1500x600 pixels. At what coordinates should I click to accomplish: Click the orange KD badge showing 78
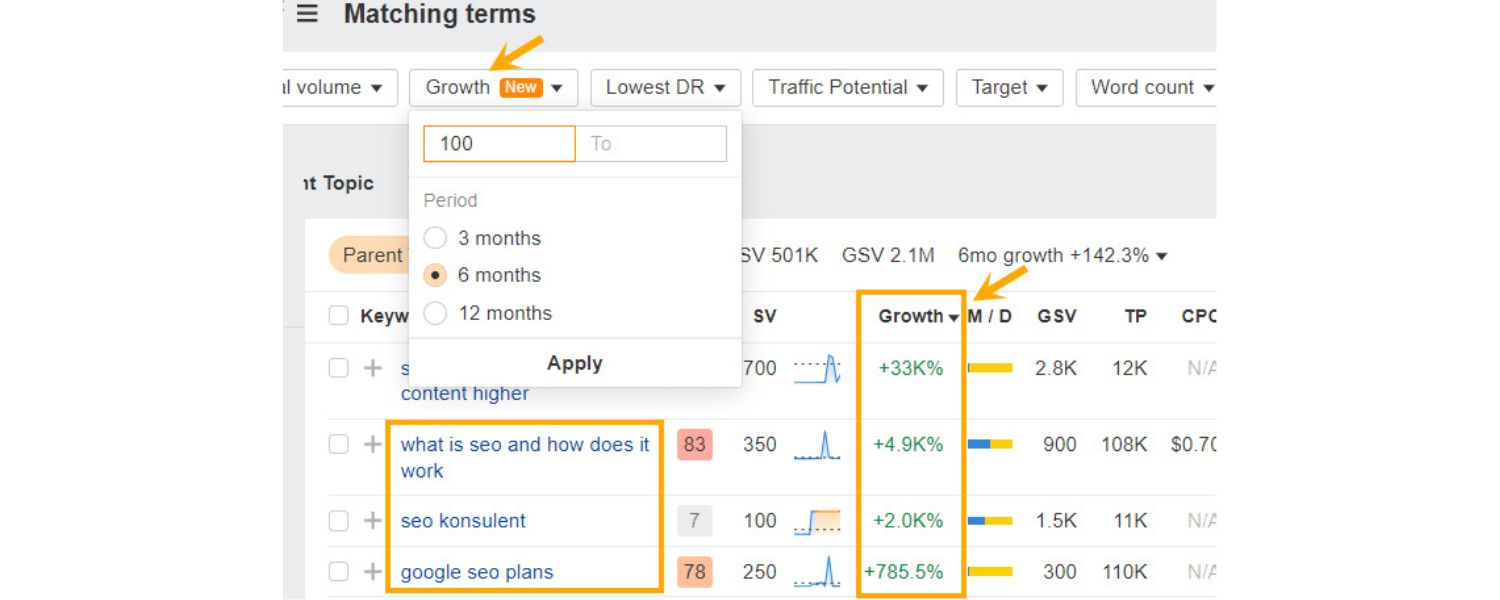click(694, 572)
